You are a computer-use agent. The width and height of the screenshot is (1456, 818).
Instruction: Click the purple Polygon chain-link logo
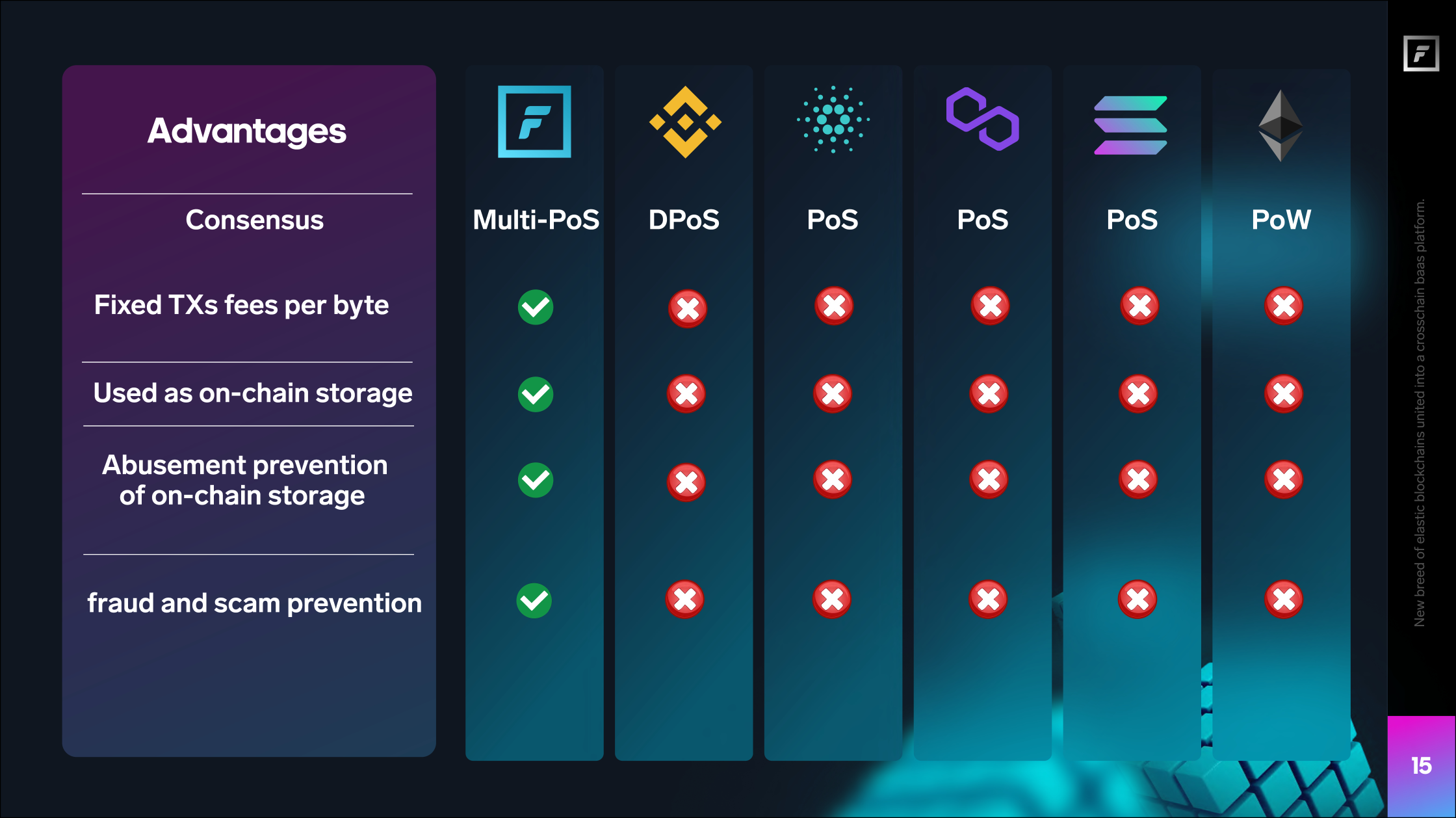[x=983, y=119]
